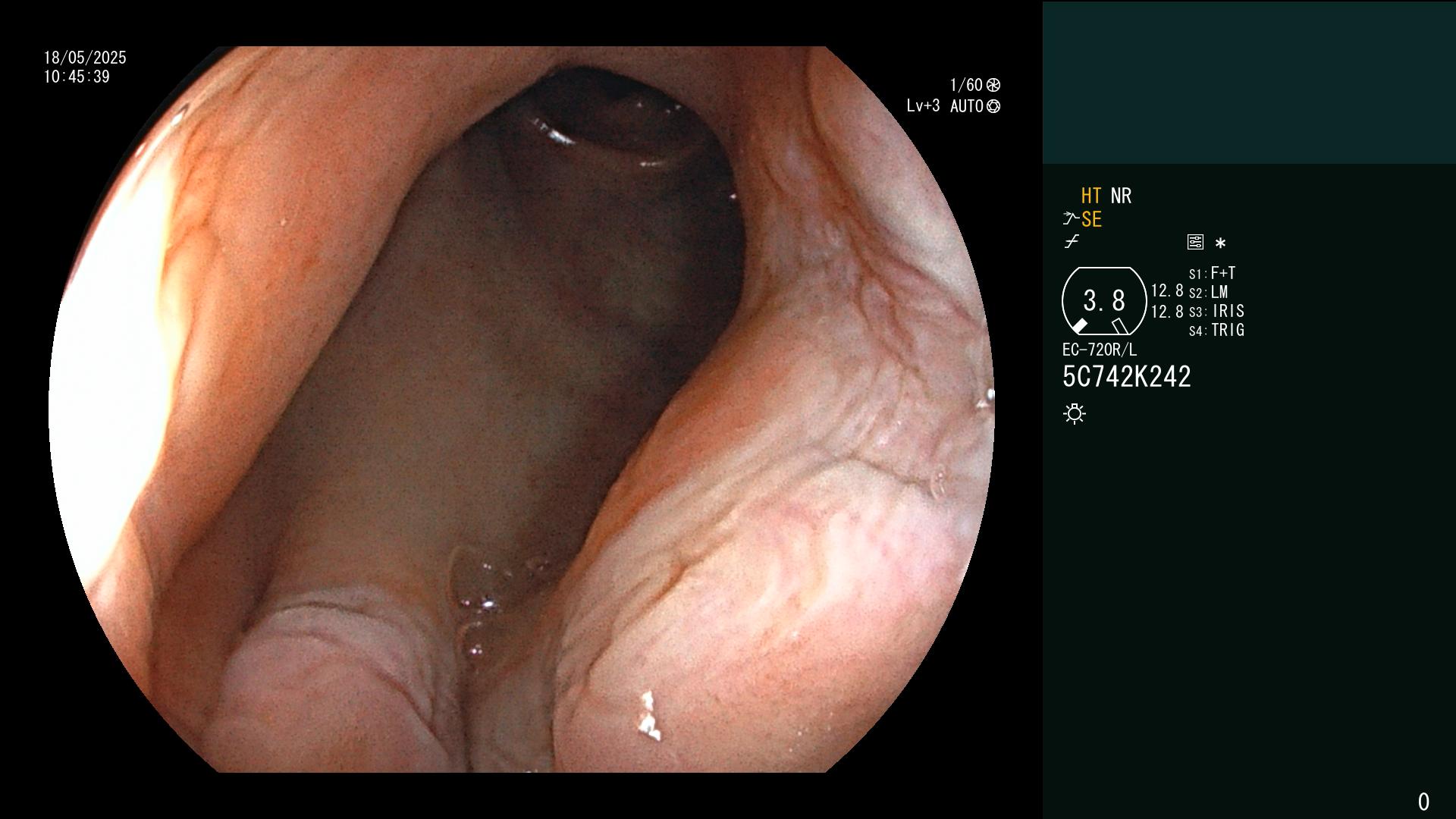Click the S2: LM switch assignment
Screen dimensions: 1456x819
[x=1209, y=293]
